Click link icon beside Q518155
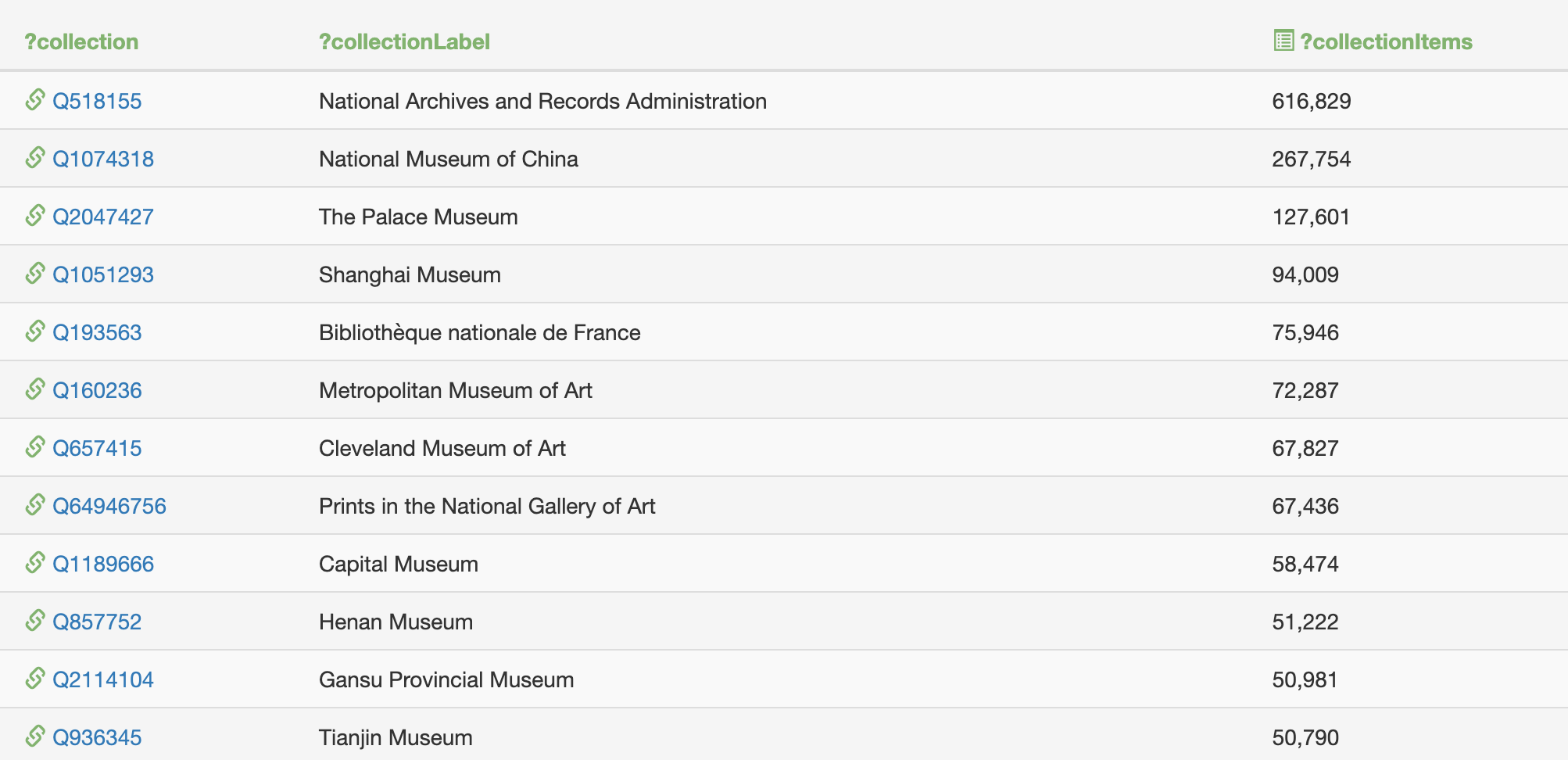This screenshot has width=1568, height=760. click(x=35, y=100)
